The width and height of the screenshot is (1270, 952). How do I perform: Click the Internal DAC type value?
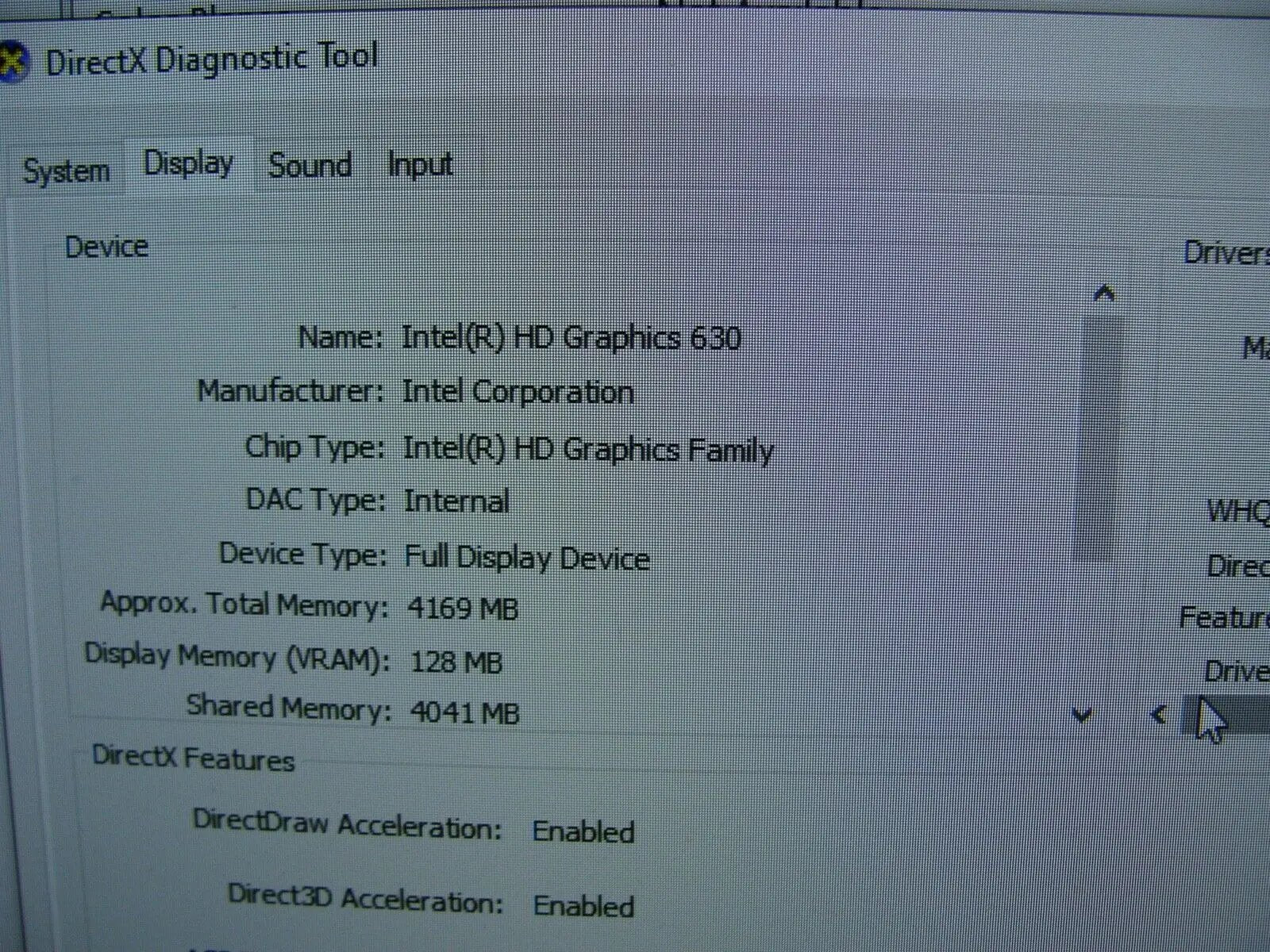[456, 501]
